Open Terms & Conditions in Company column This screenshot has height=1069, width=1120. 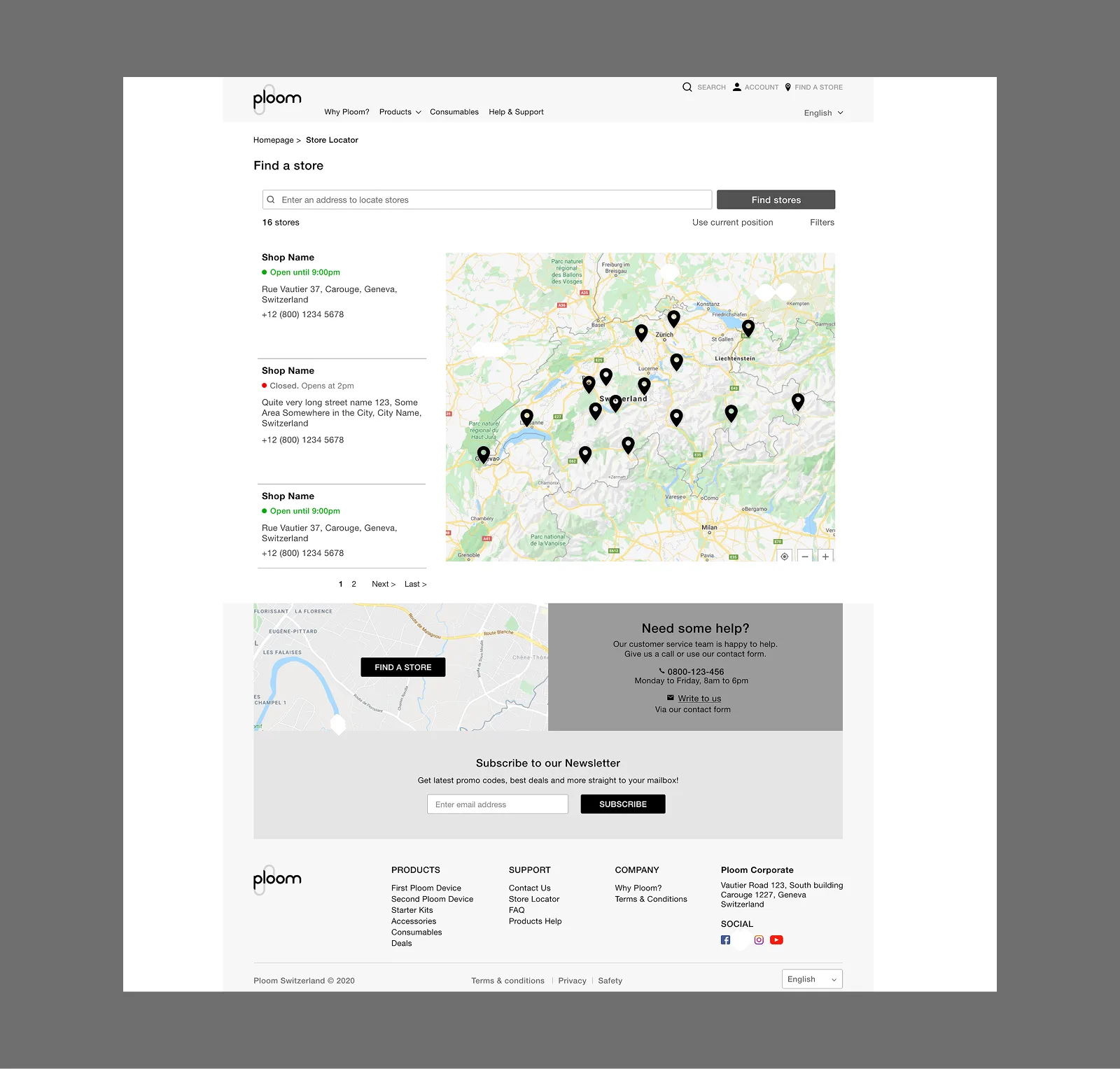point(651,899)
